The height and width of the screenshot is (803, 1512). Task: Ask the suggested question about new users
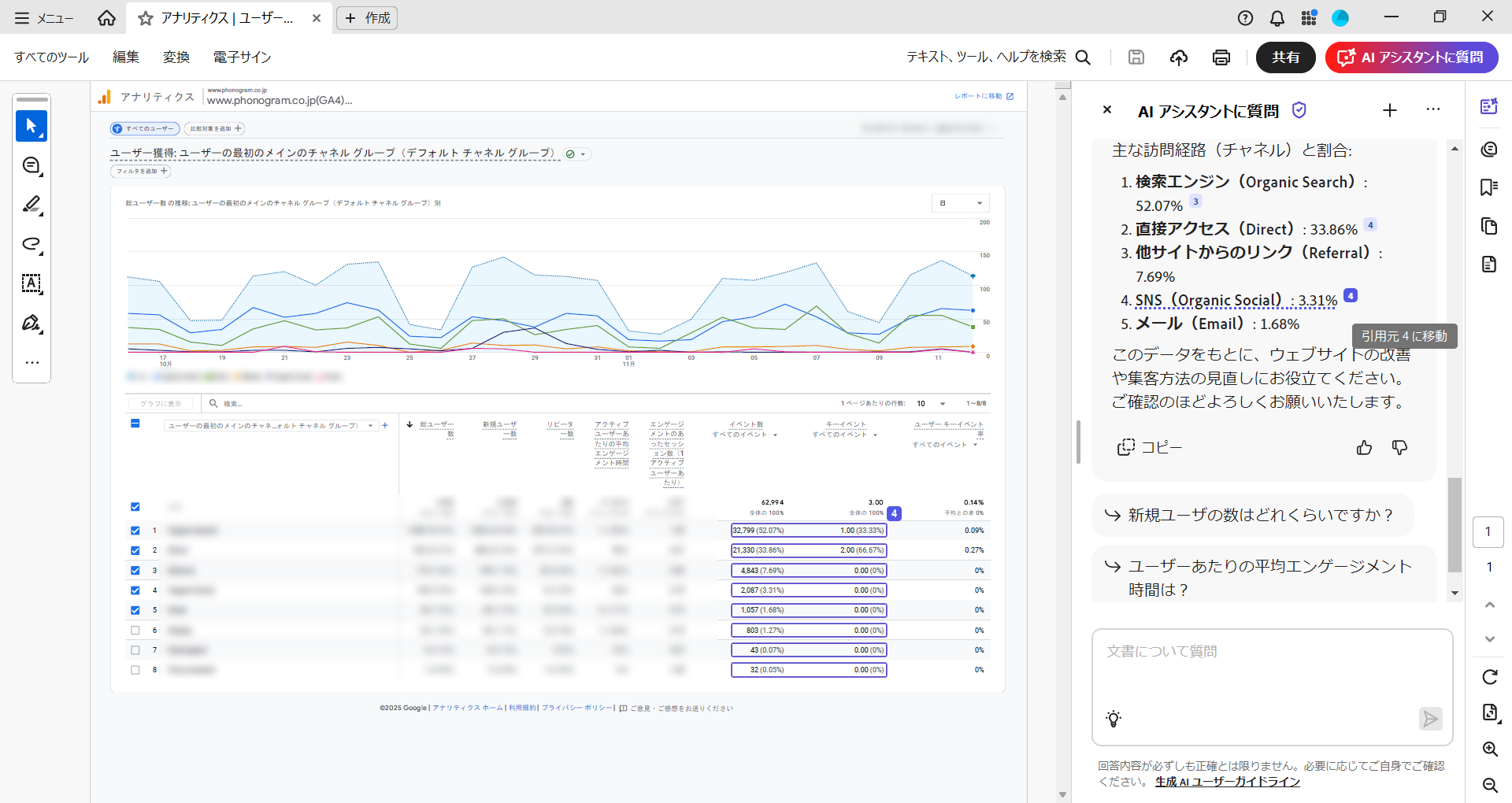click(x=1251, y=514)
